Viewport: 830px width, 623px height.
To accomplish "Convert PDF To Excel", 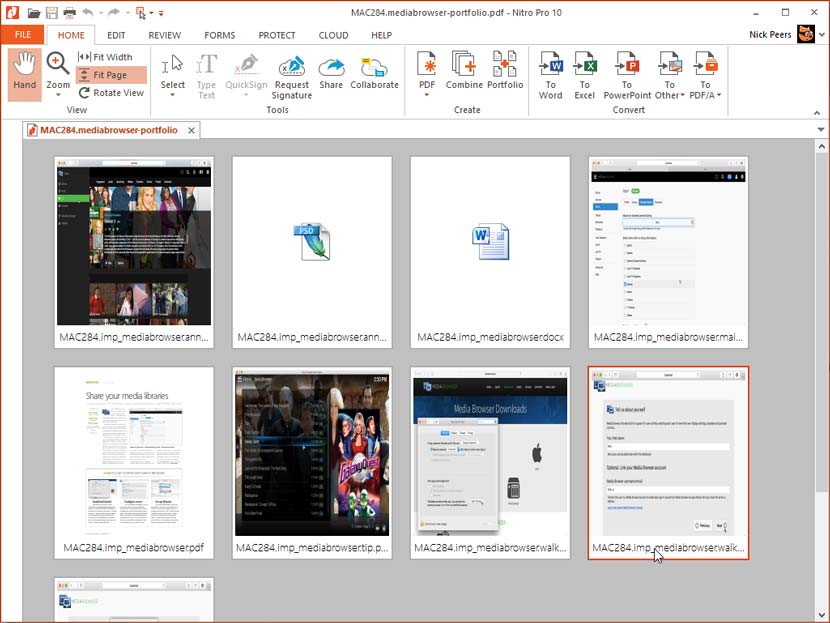I will 585,76.
